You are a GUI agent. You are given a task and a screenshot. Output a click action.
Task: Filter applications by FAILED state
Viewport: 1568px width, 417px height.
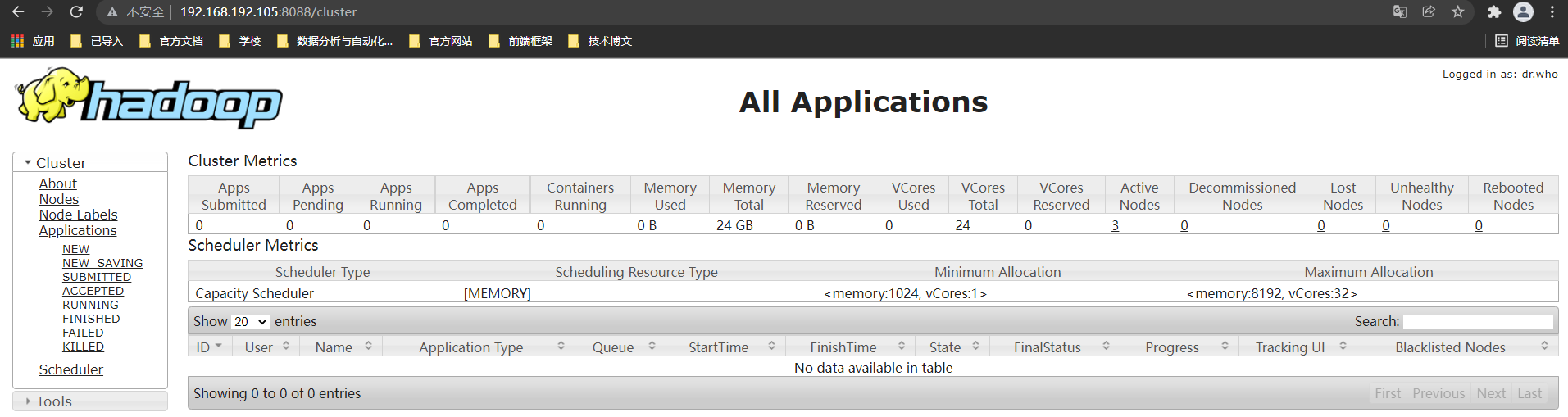(83, 333)
